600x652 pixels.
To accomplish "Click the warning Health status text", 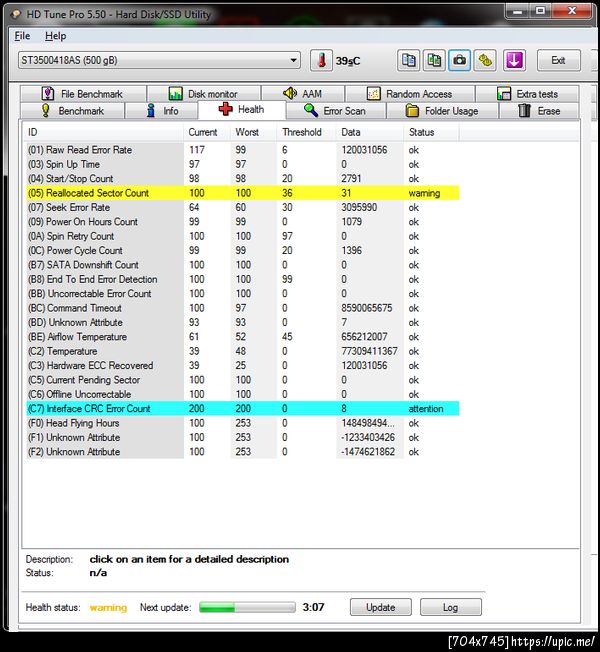I will tap(108, 608).
